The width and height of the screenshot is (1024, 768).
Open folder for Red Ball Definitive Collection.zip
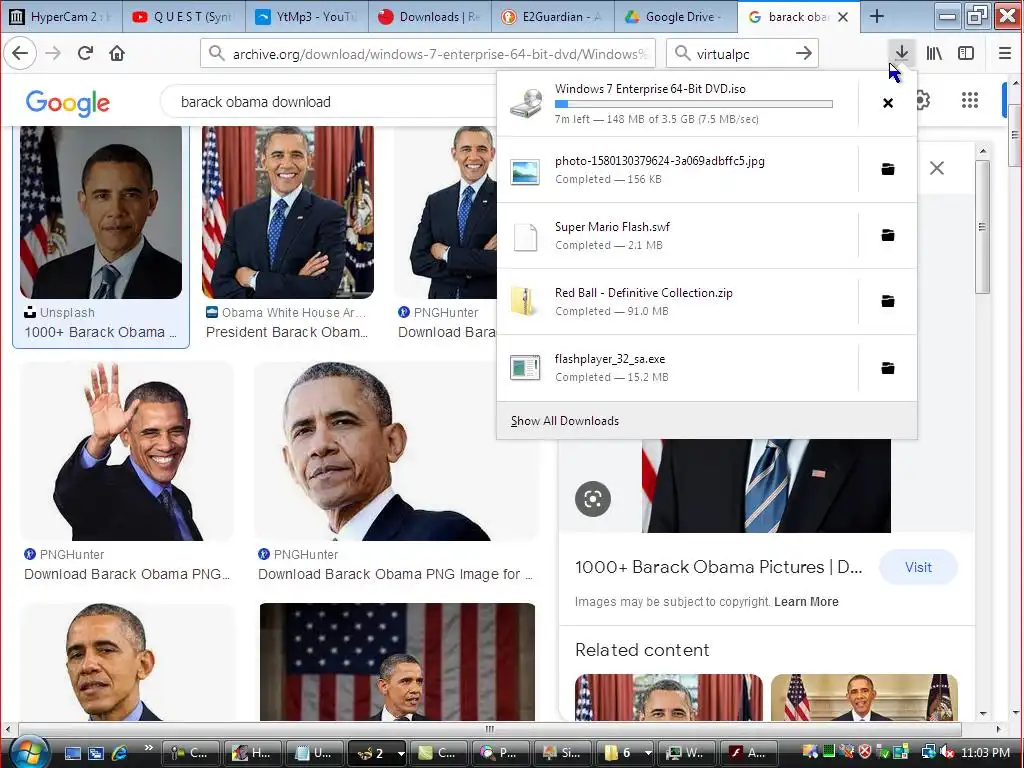point(888,301)
